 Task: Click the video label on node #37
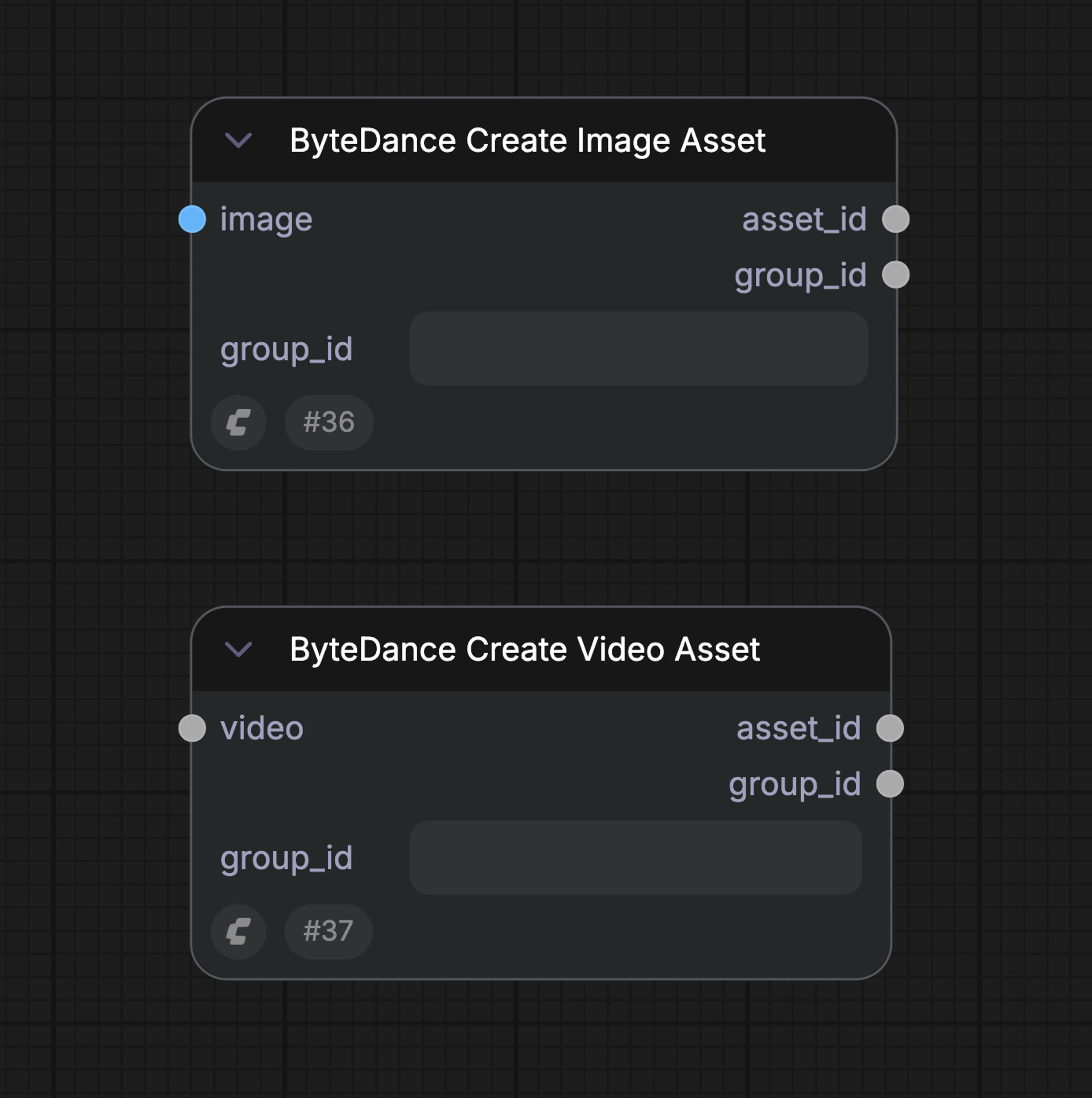[262, 728]
